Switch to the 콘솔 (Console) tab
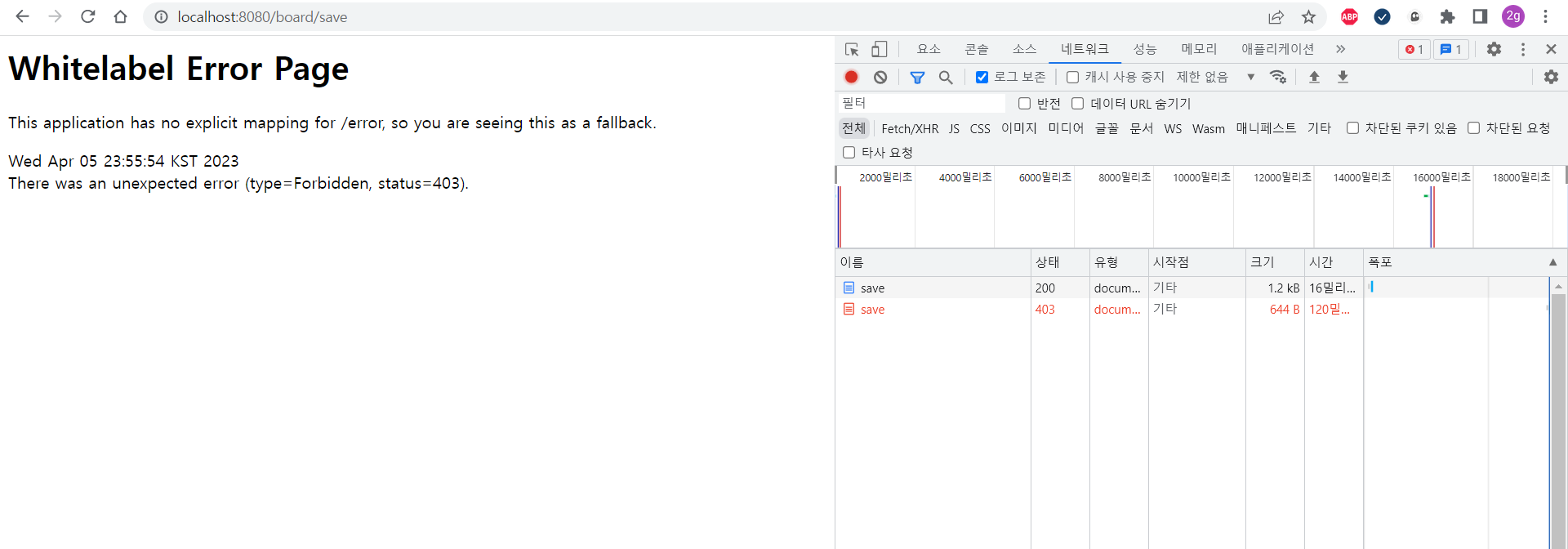This screenshot has height=549, width=1568. (x=977, y=49)
